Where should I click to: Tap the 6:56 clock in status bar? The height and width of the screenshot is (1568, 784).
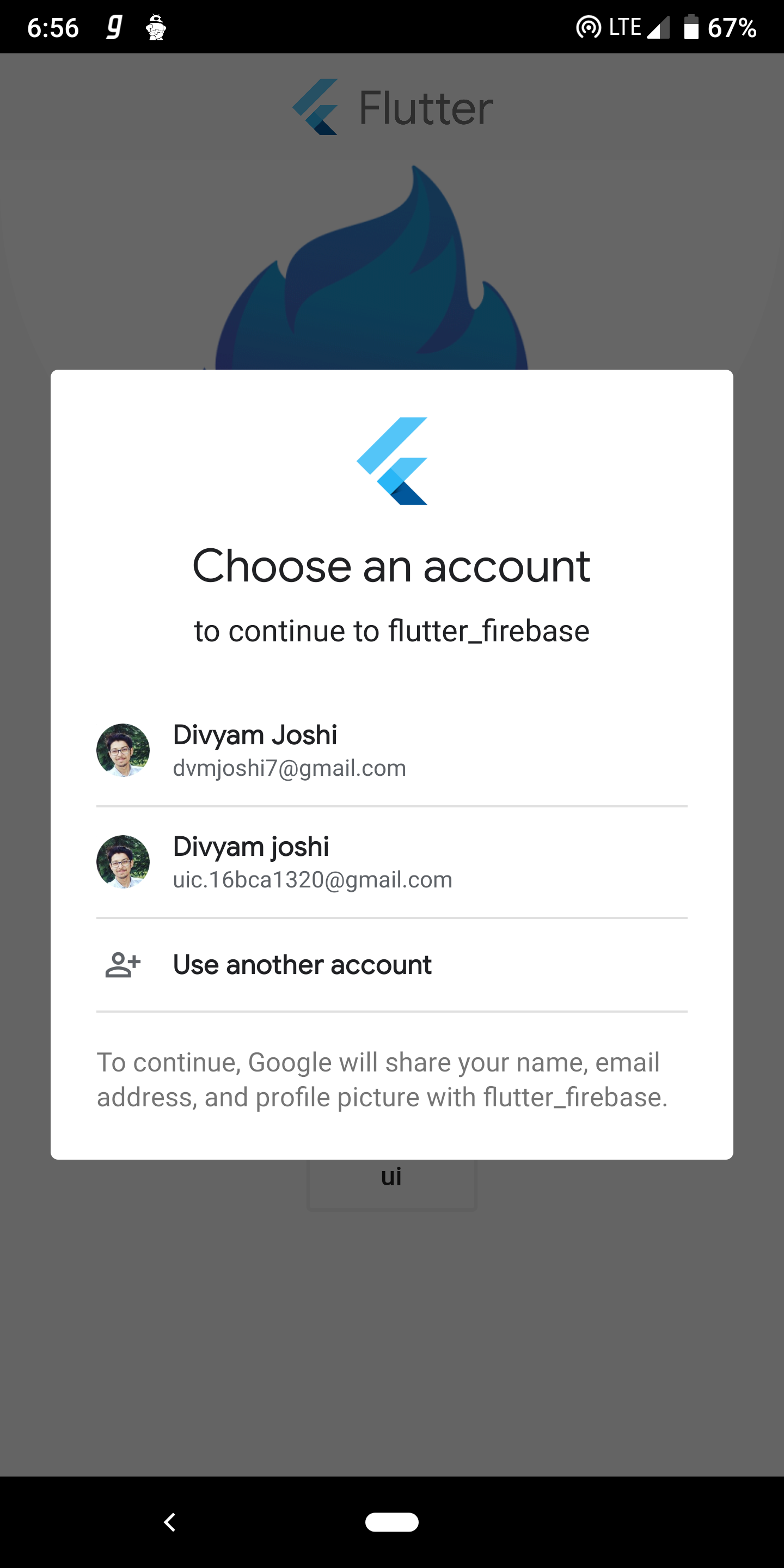[x=53, y=27]
